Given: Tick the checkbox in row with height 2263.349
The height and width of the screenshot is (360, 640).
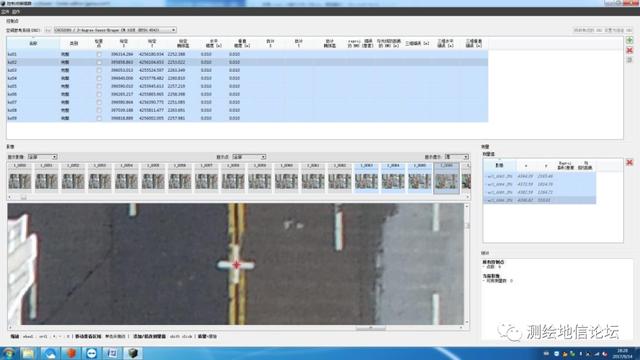Looking at the screenshot, I should click(99, 70).
